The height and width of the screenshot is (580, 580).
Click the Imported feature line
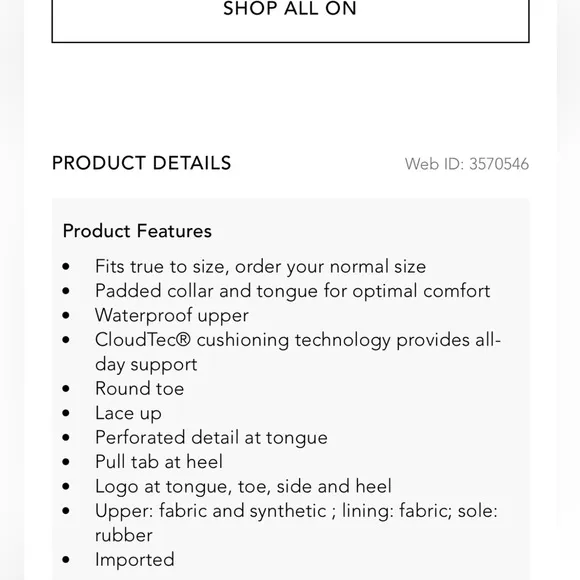(135, 560)
